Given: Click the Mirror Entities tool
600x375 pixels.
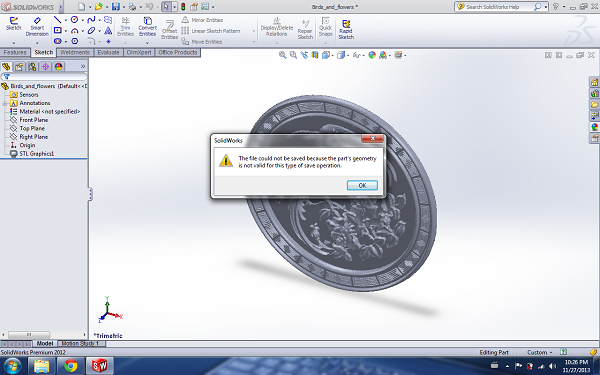Looking at the screenshot, I should click(202, 20).
